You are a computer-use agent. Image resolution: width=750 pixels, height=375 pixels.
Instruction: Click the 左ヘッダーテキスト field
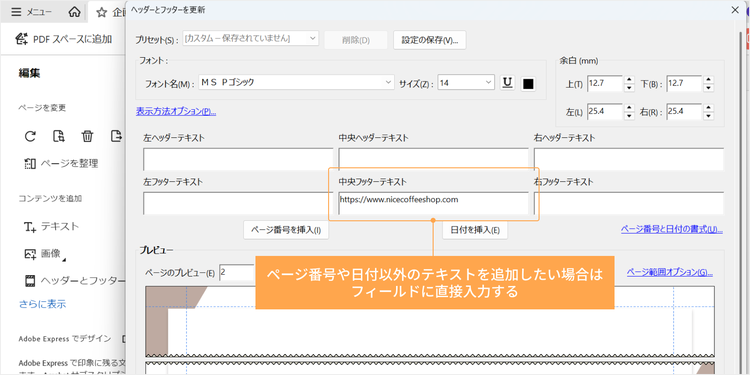pos(238,159)
